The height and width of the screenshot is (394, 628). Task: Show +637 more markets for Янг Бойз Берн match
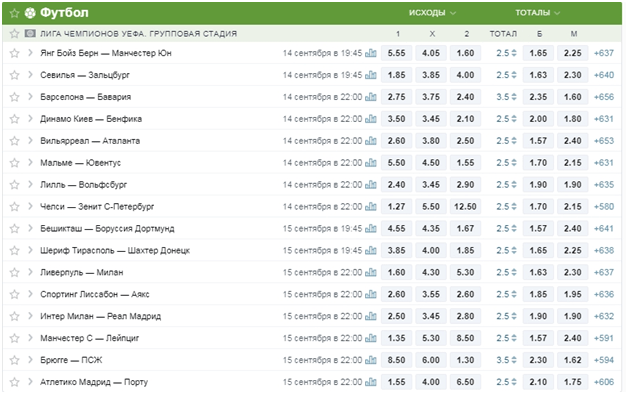(604, 53)
